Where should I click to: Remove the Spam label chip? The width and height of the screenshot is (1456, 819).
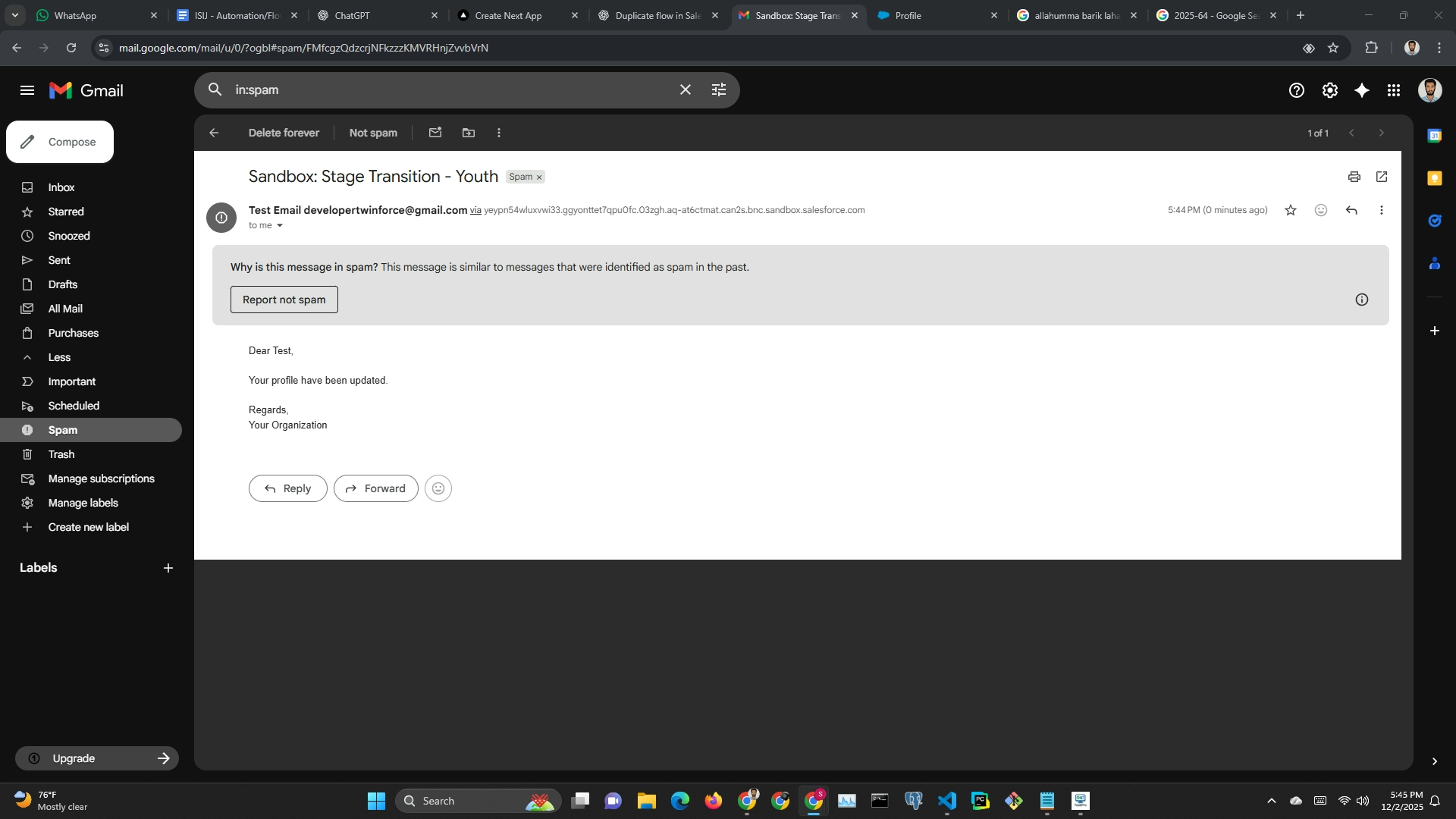[539, 177]
